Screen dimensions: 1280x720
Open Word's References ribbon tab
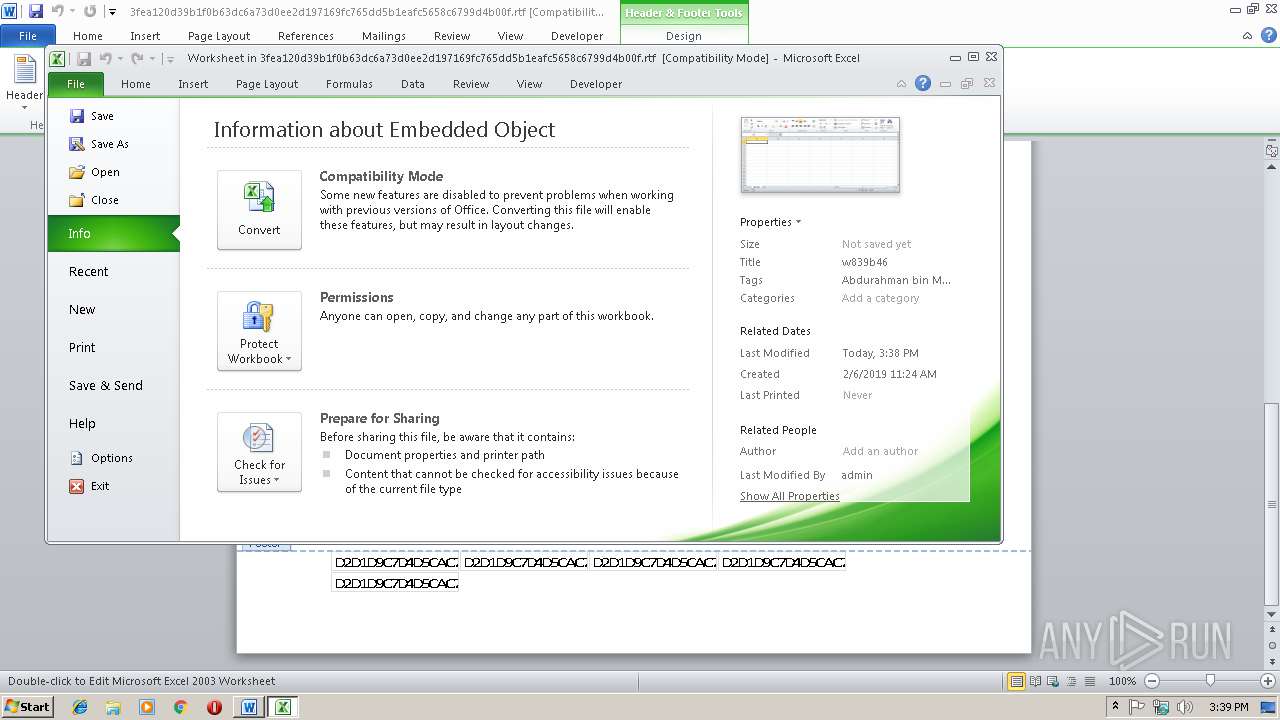(306, 36)
